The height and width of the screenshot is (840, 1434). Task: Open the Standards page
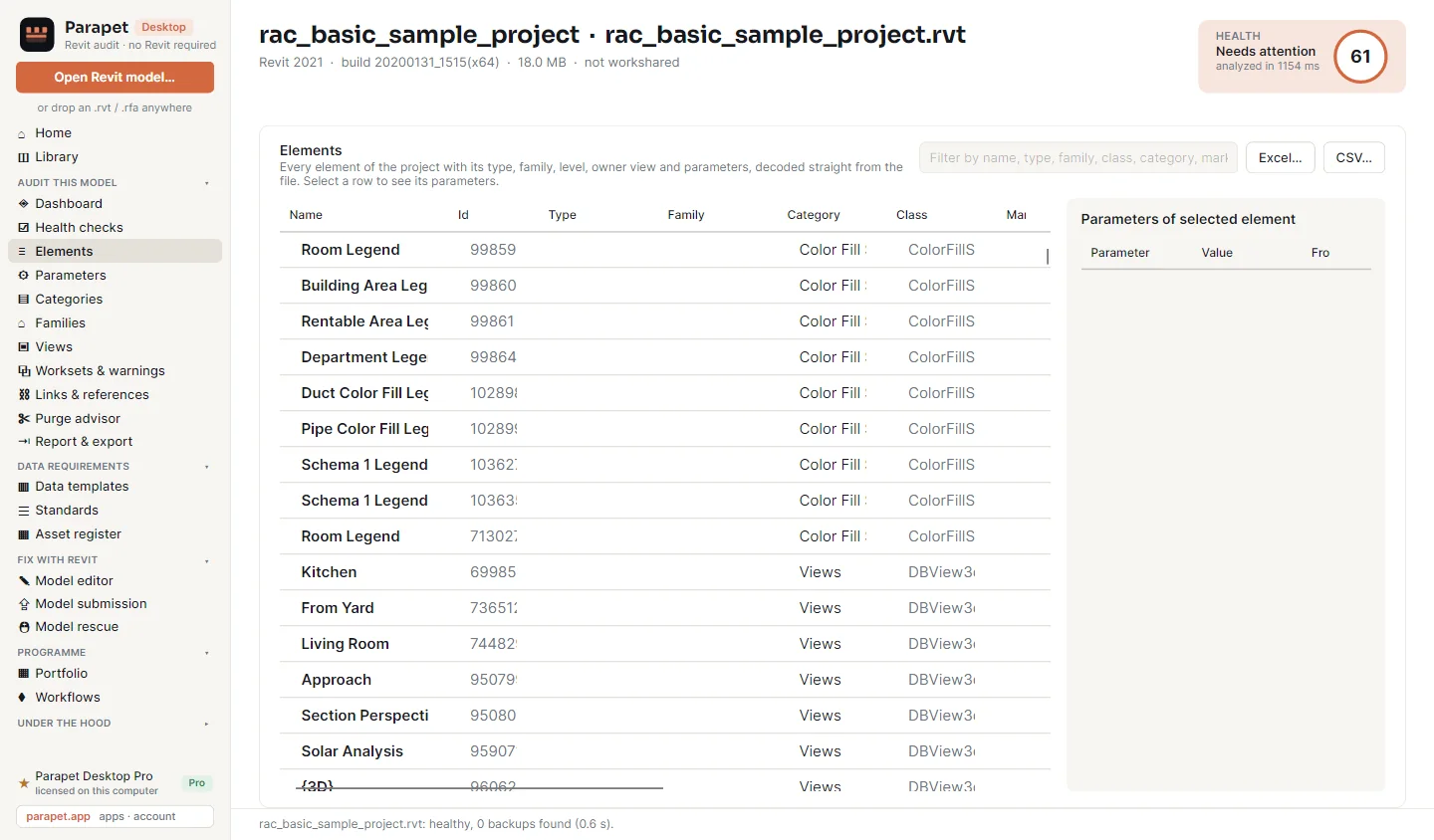[115, 511]
